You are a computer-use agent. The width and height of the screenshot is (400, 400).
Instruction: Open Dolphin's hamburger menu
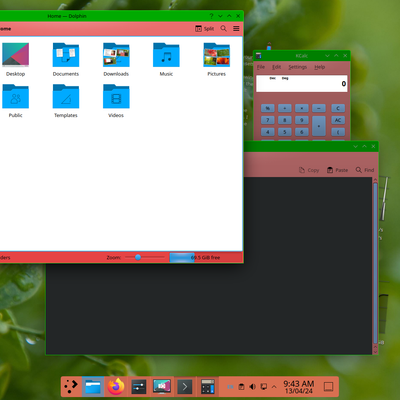tap(236, 29)
